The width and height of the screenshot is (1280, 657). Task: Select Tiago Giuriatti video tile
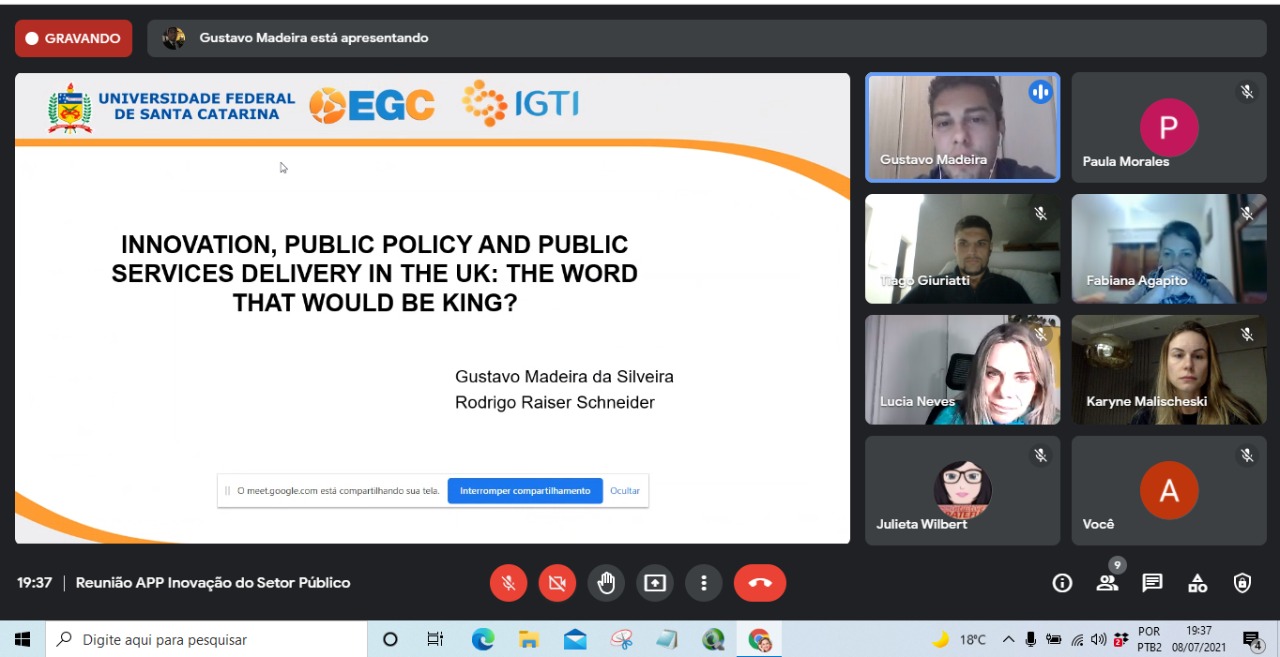point(962,249)
